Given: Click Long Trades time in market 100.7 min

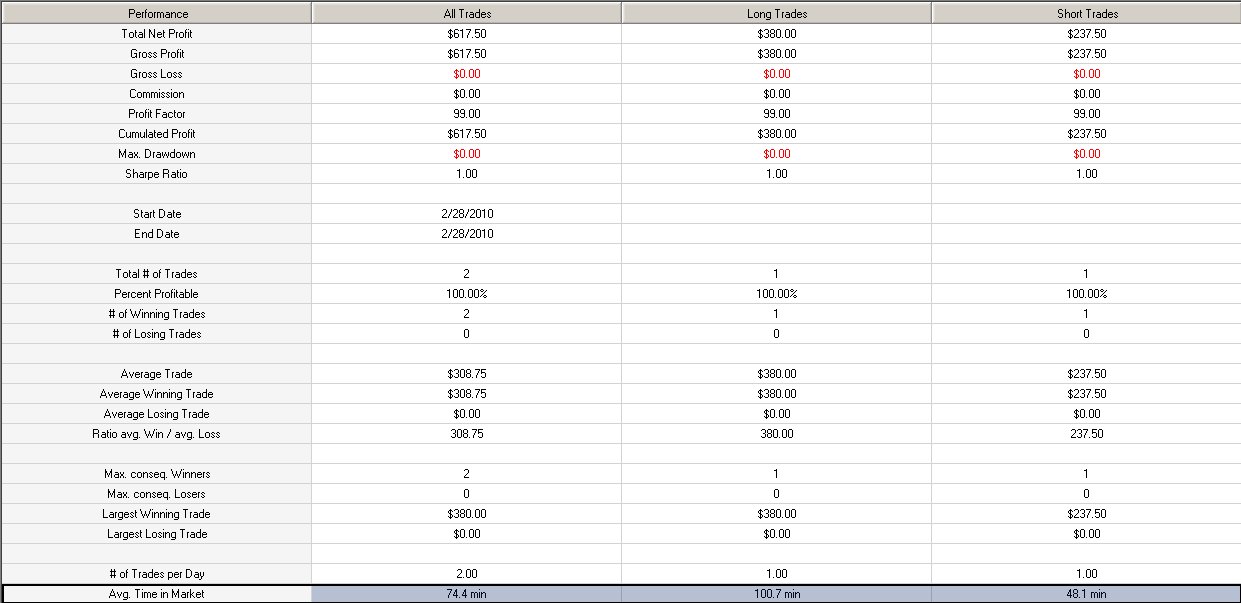Looking at the screenshot, I should (x=777, y=594).
